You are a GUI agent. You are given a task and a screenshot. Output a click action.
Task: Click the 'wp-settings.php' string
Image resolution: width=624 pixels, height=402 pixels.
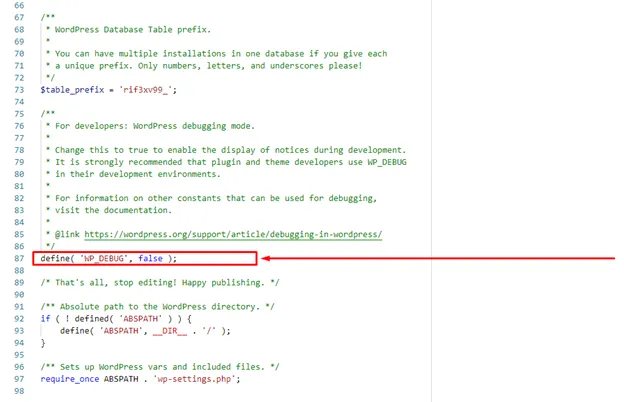point(195,379)
